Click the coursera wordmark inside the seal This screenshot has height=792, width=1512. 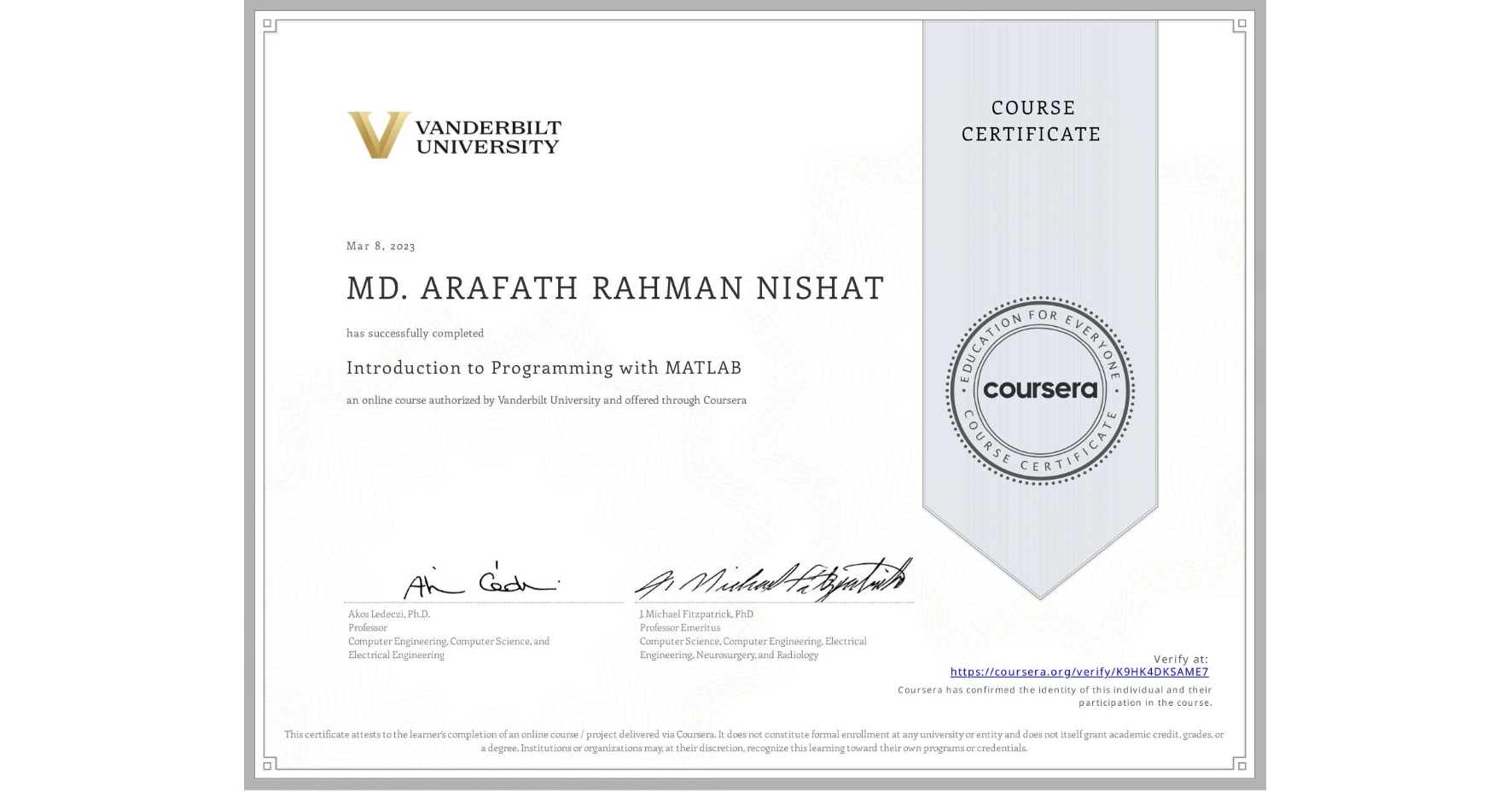click(1040, 389)
